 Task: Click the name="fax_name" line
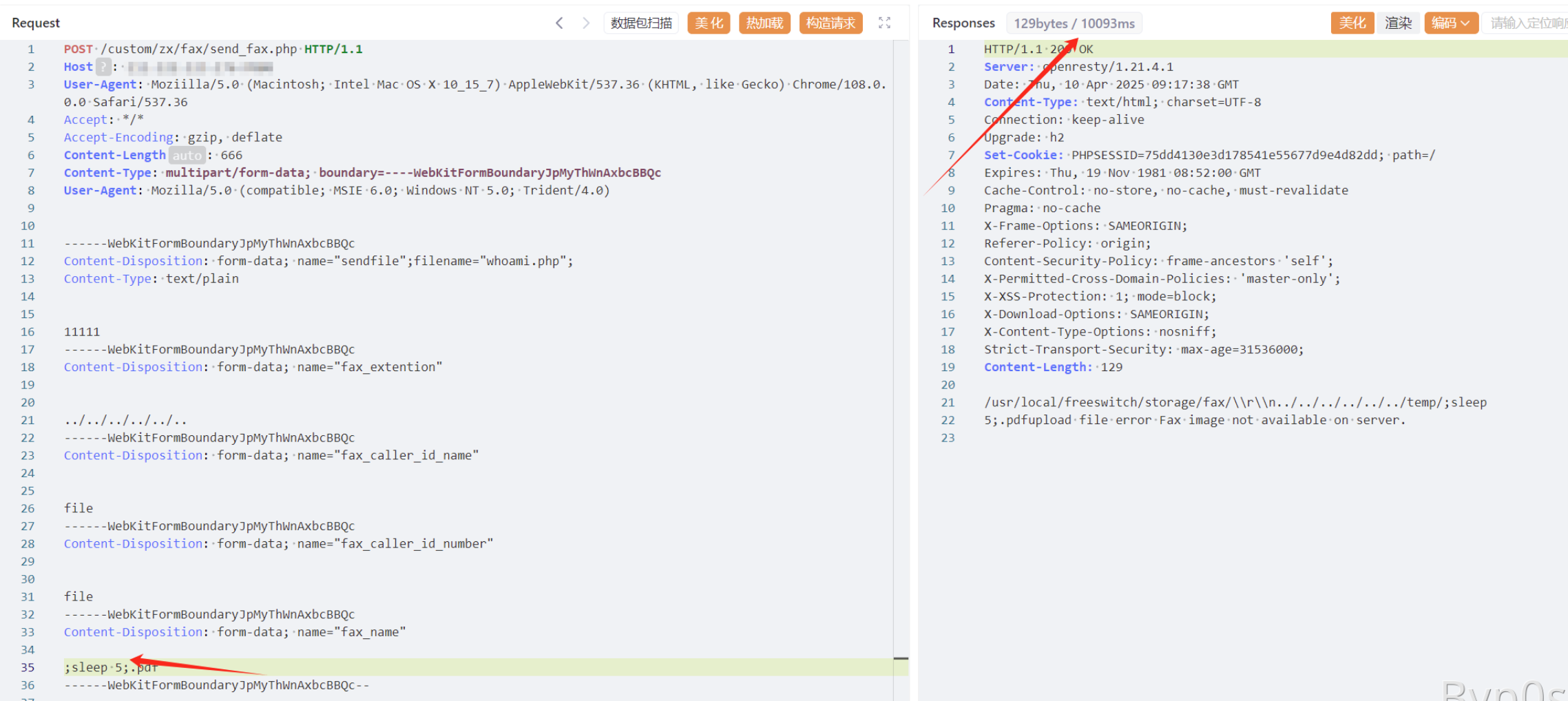235,632
